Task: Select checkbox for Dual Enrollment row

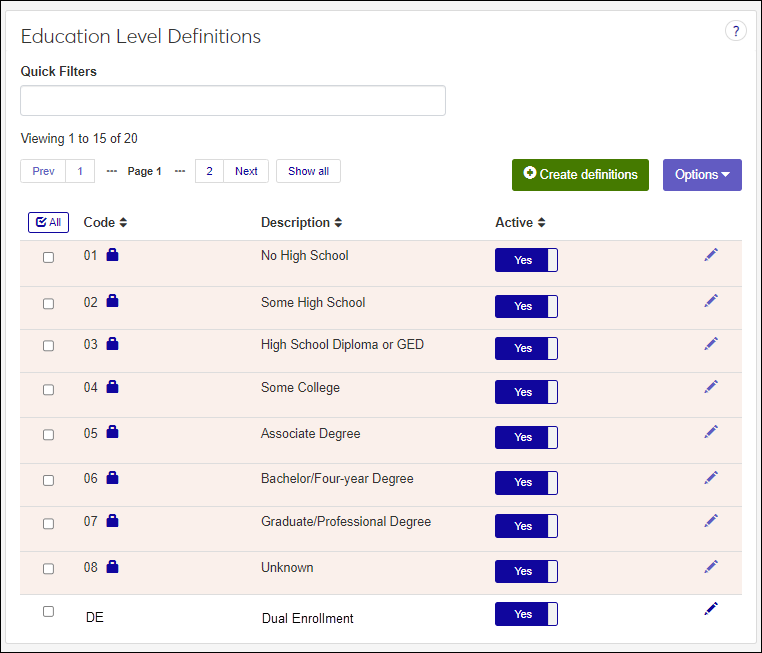Action: (48, 611)
